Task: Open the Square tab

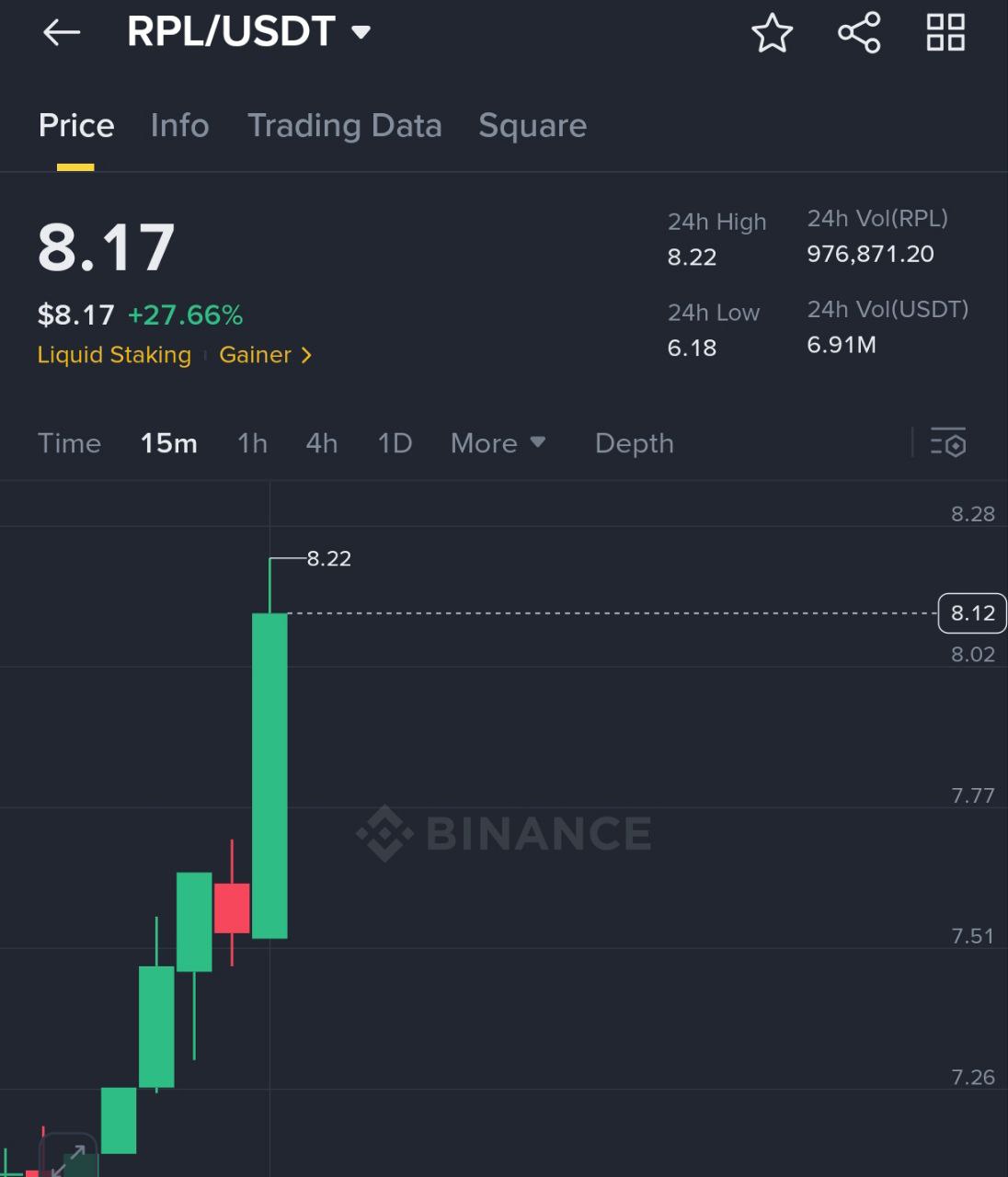Action: tap(533, 125)
